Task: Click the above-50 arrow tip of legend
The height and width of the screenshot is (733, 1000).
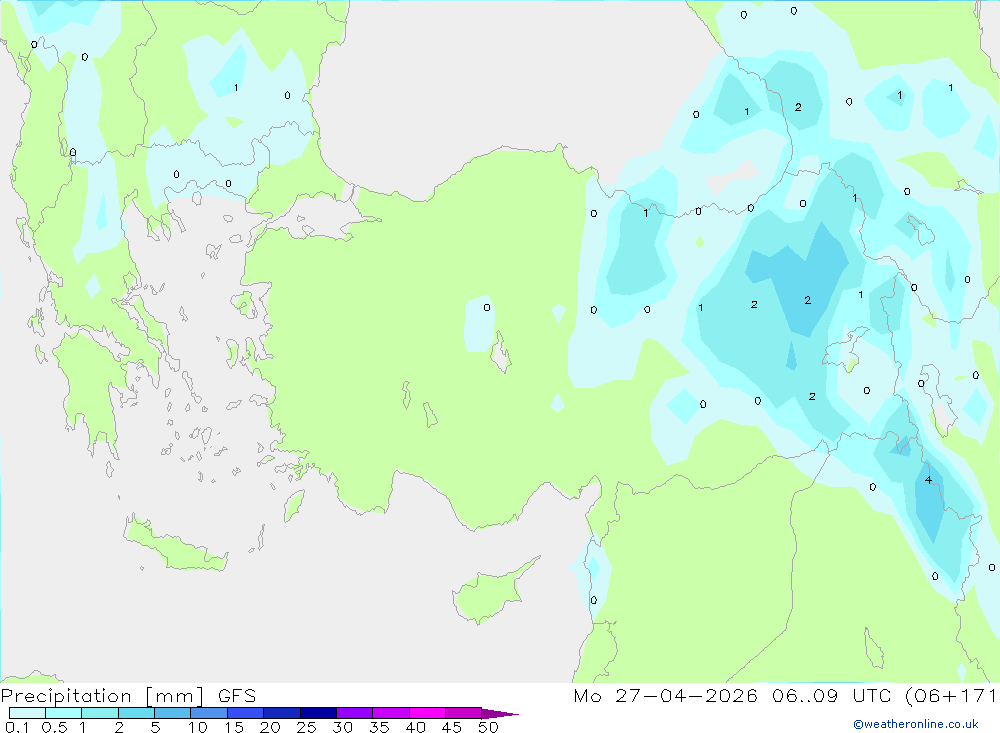Action: click(x=500, y=713)
